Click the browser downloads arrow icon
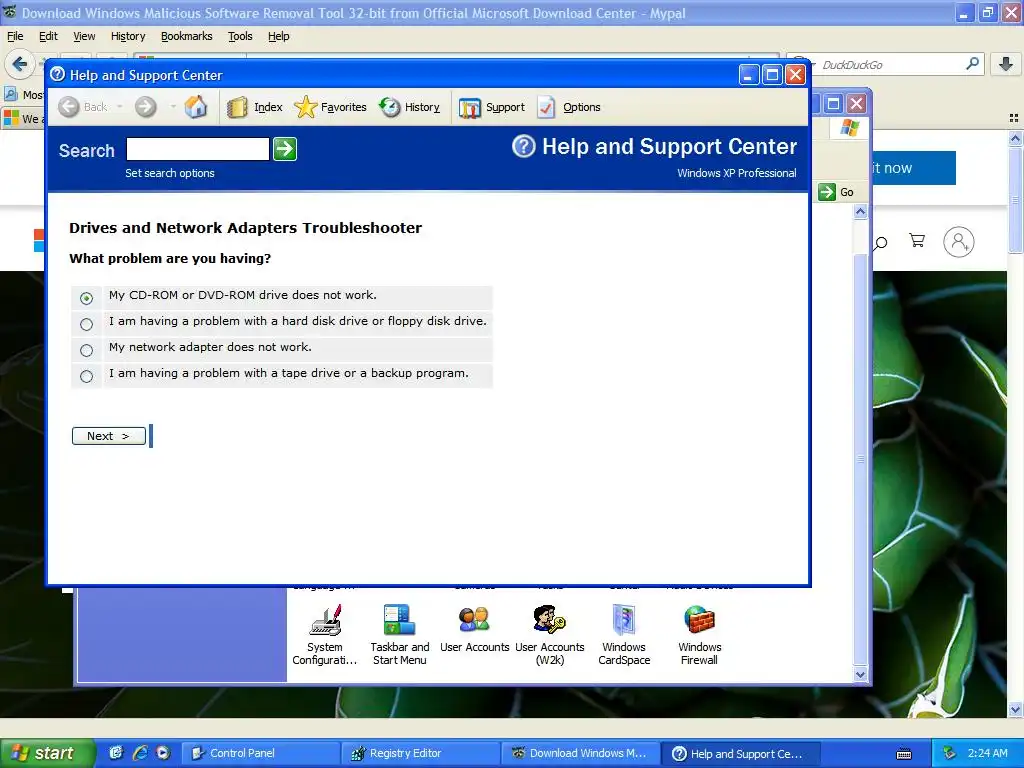1024x768 pixels. pyautogui.click(x=1006, y=64)
